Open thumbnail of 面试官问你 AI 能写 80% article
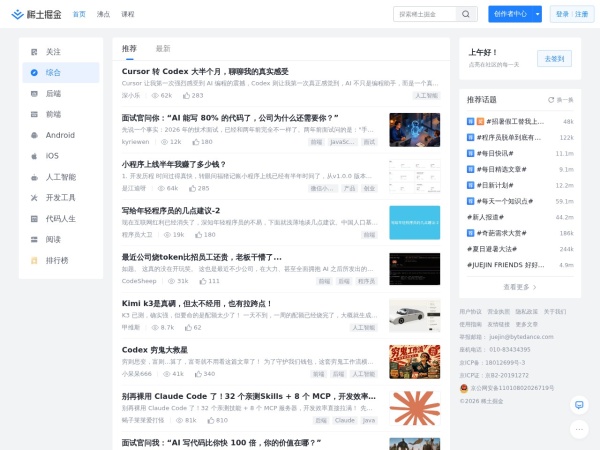Viewport: 600px width, 450px height. point(415,130)
